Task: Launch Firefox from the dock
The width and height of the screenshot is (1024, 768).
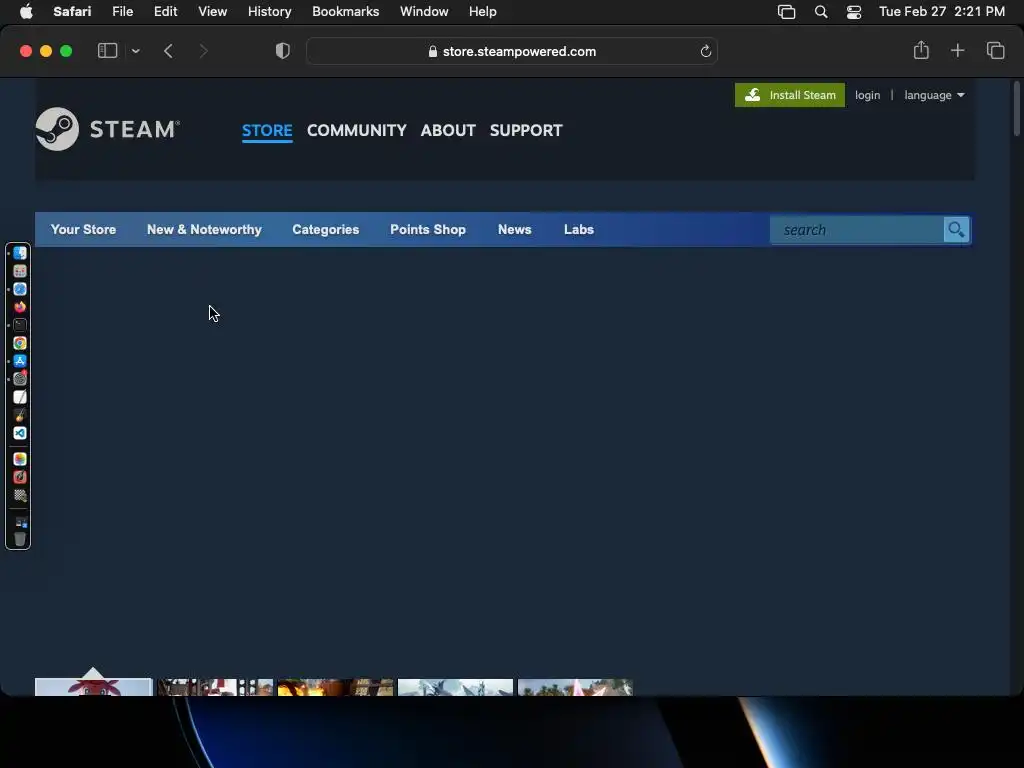Action: click(20, 307)
